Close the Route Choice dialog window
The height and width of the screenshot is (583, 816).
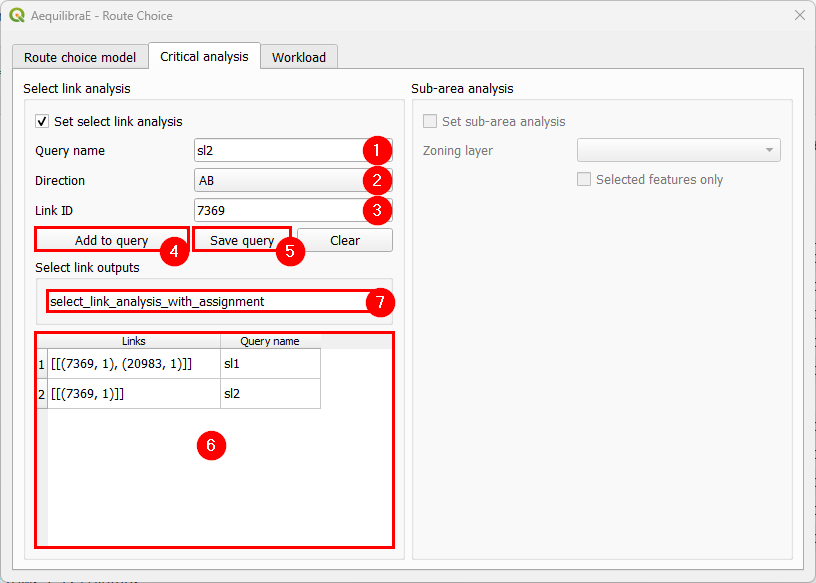coord(799,16)
